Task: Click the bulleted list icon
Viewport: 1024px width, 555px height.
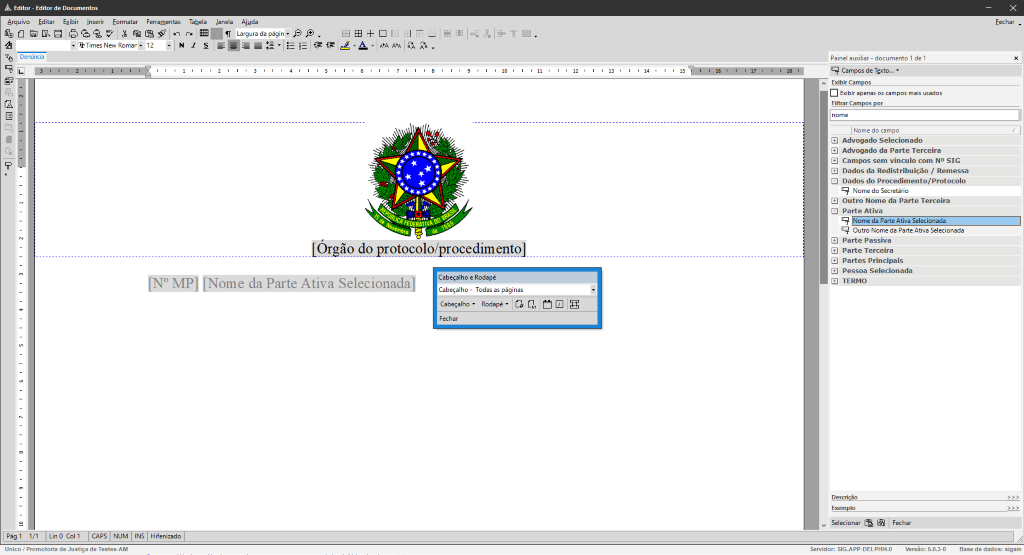Action: coord(291,46)
